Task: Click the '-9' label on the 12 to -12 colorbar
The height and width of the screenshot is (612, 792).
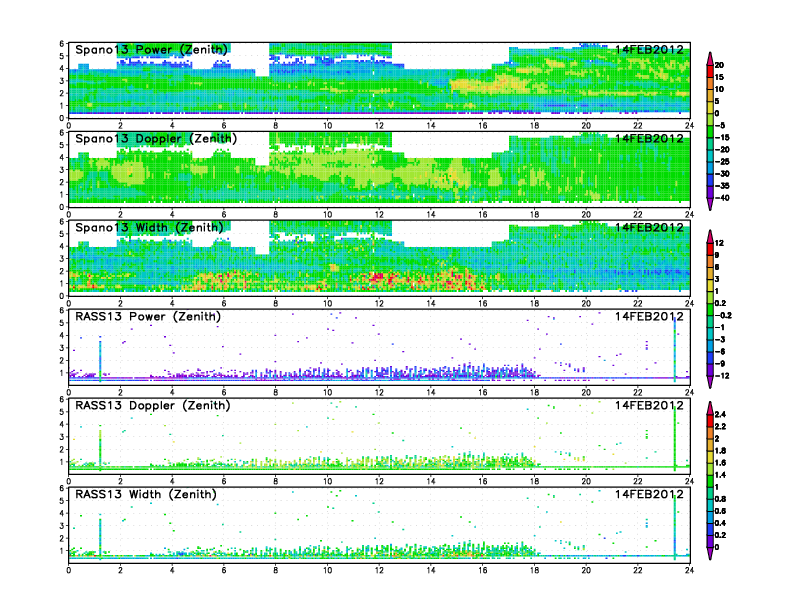Action: 720,364
